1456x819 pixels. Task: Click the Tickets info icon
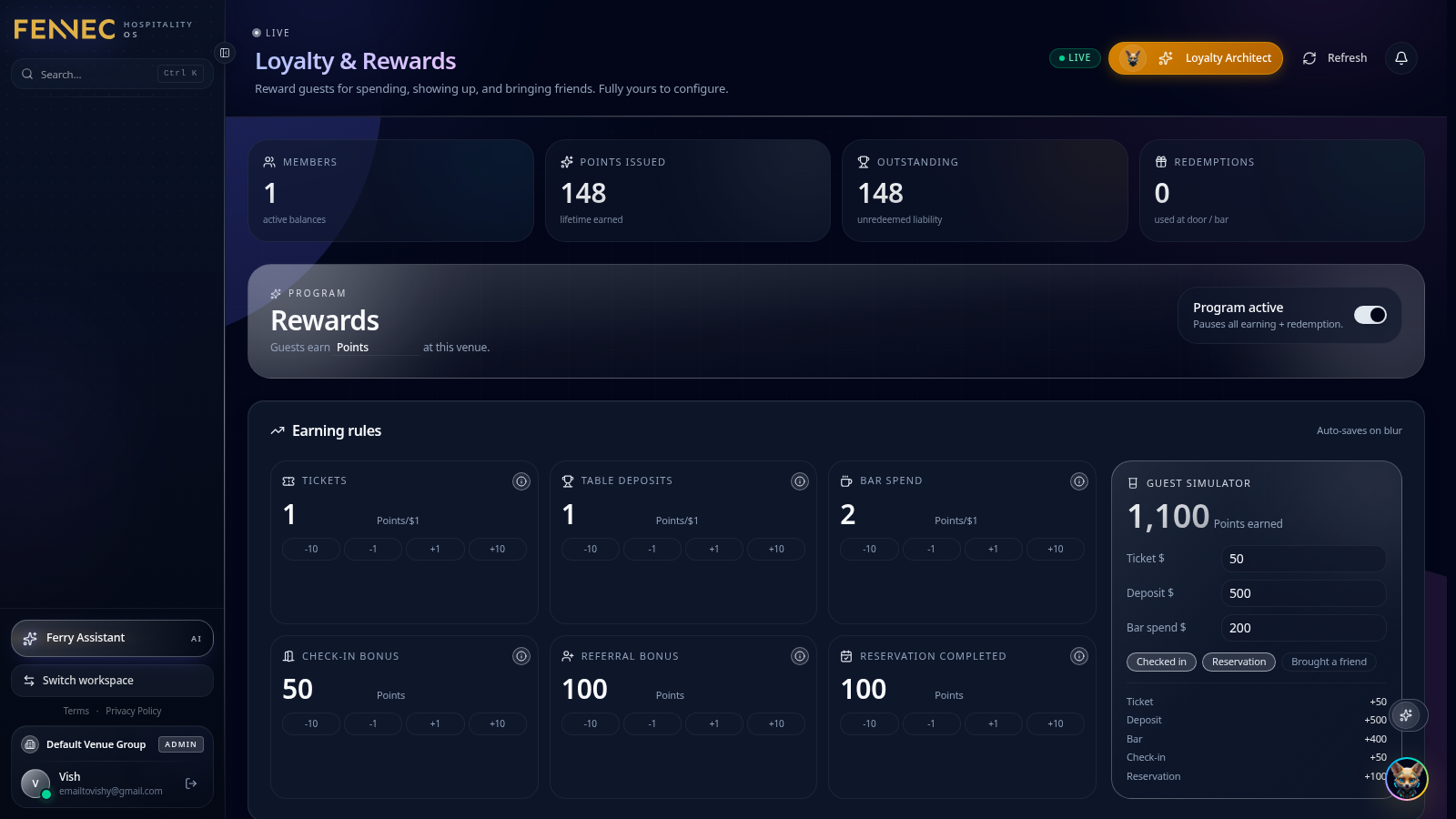point(521,481)
